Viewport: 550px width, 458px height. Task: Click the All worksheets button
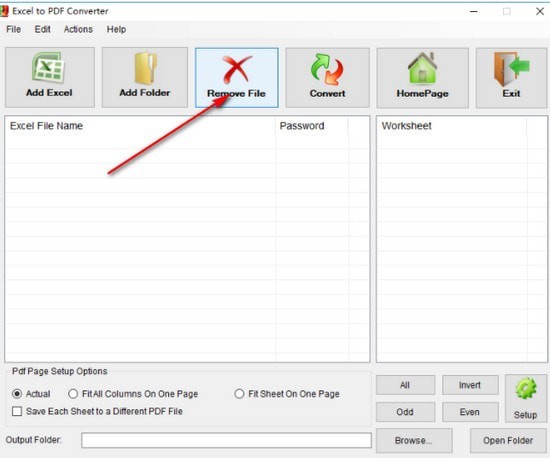[405, 385]
